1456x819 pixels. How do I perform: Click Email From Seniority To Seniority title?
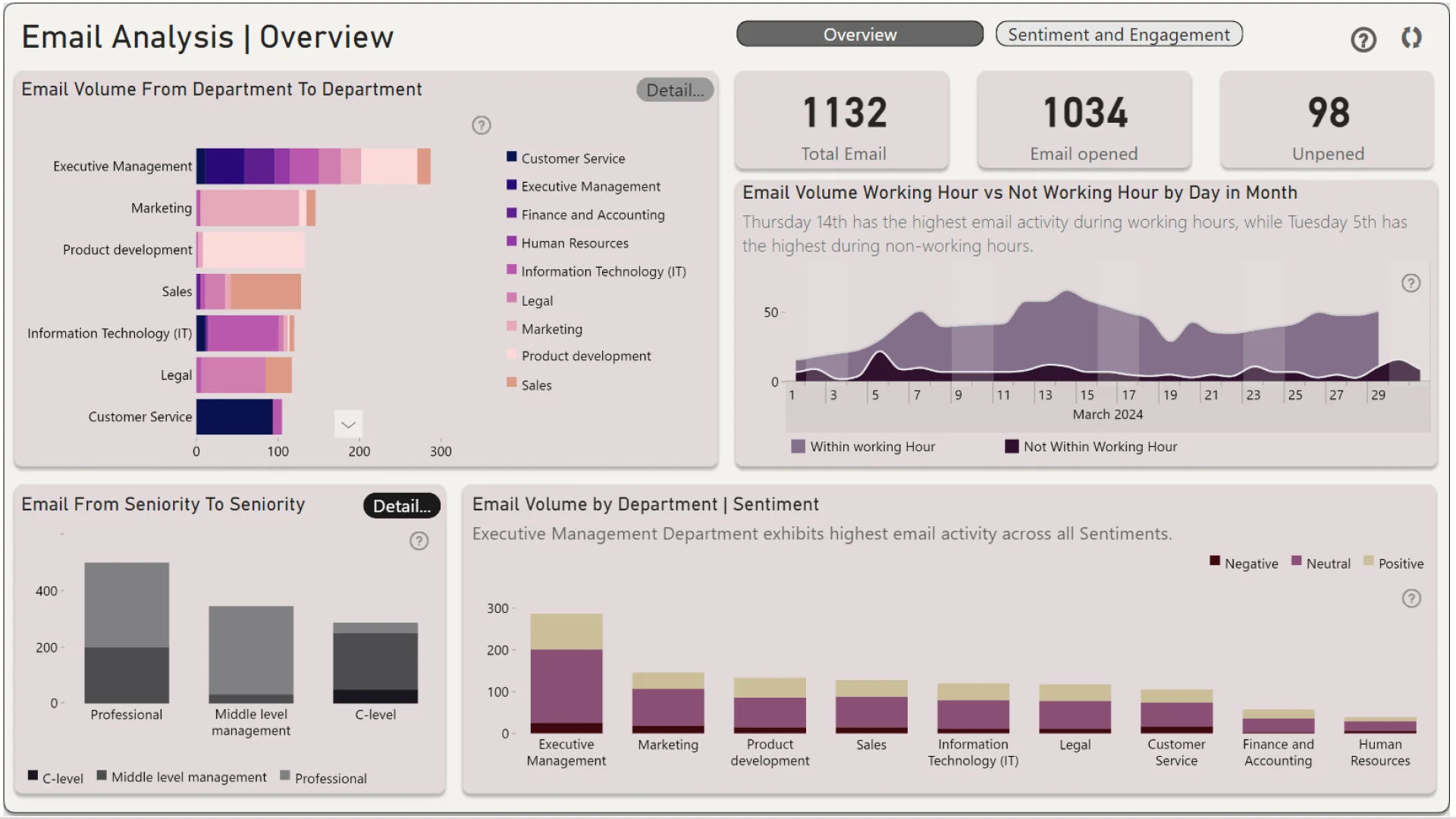163,504
